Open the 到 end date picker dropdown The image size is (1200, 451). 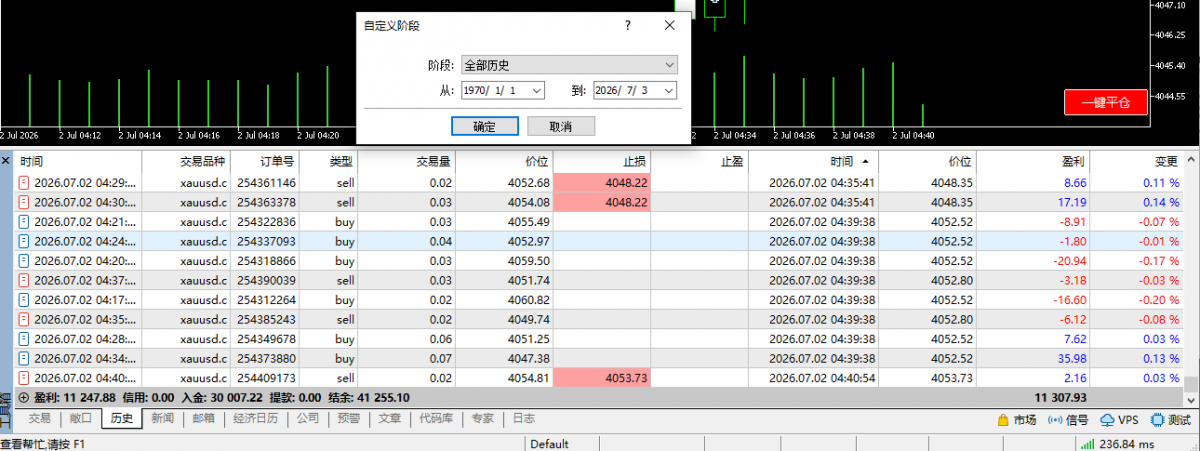[669, 91]
